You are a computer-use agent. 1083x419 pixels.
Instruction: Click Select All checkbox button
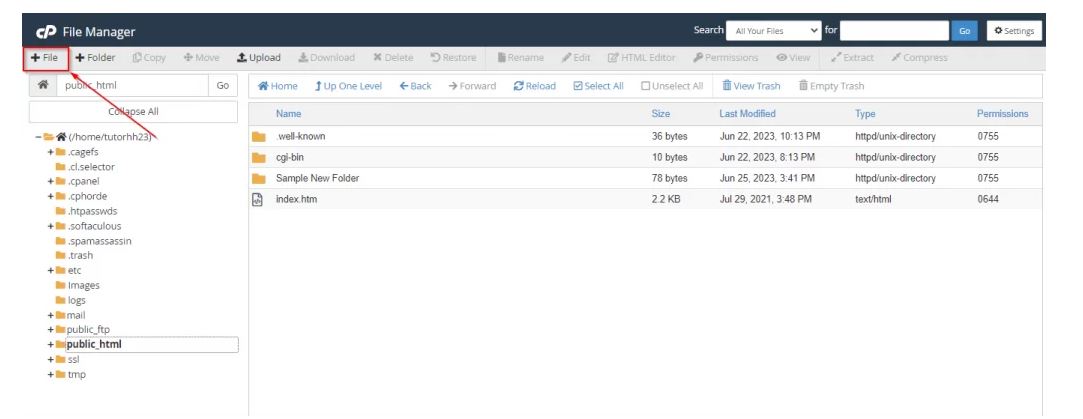(x=598, y=86)
